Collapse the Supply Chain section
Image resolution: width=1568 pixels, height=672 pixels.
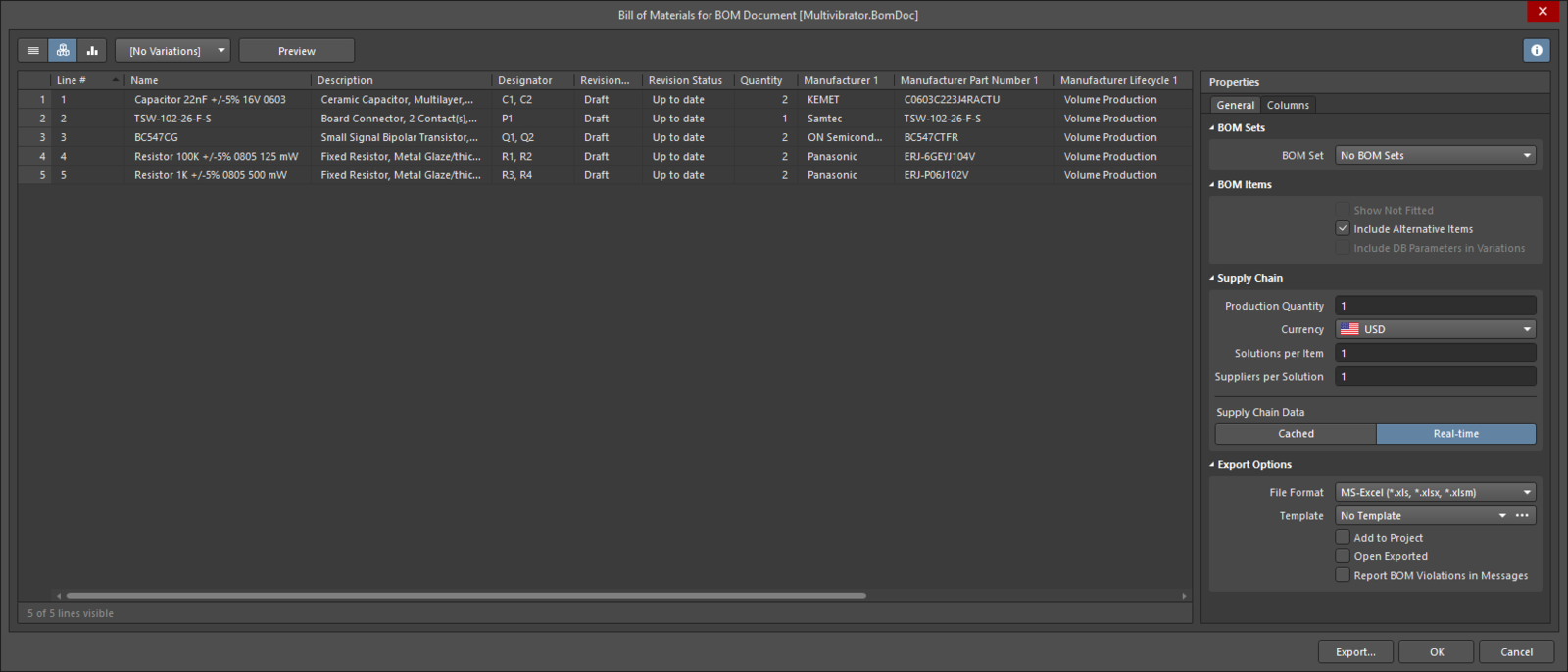(x=1212, y=279)
